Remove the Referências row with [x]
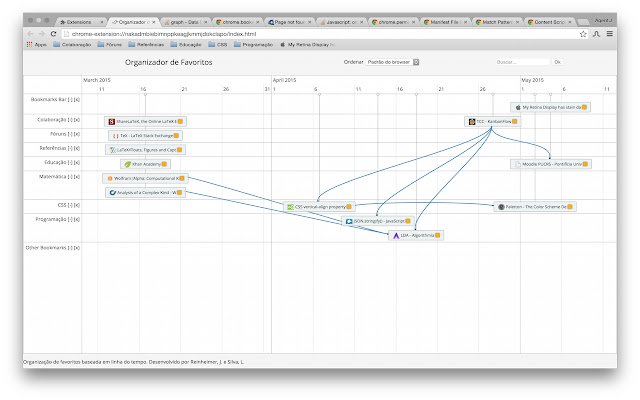This screenshot has width=640, height=400. [x=77, y=148]
